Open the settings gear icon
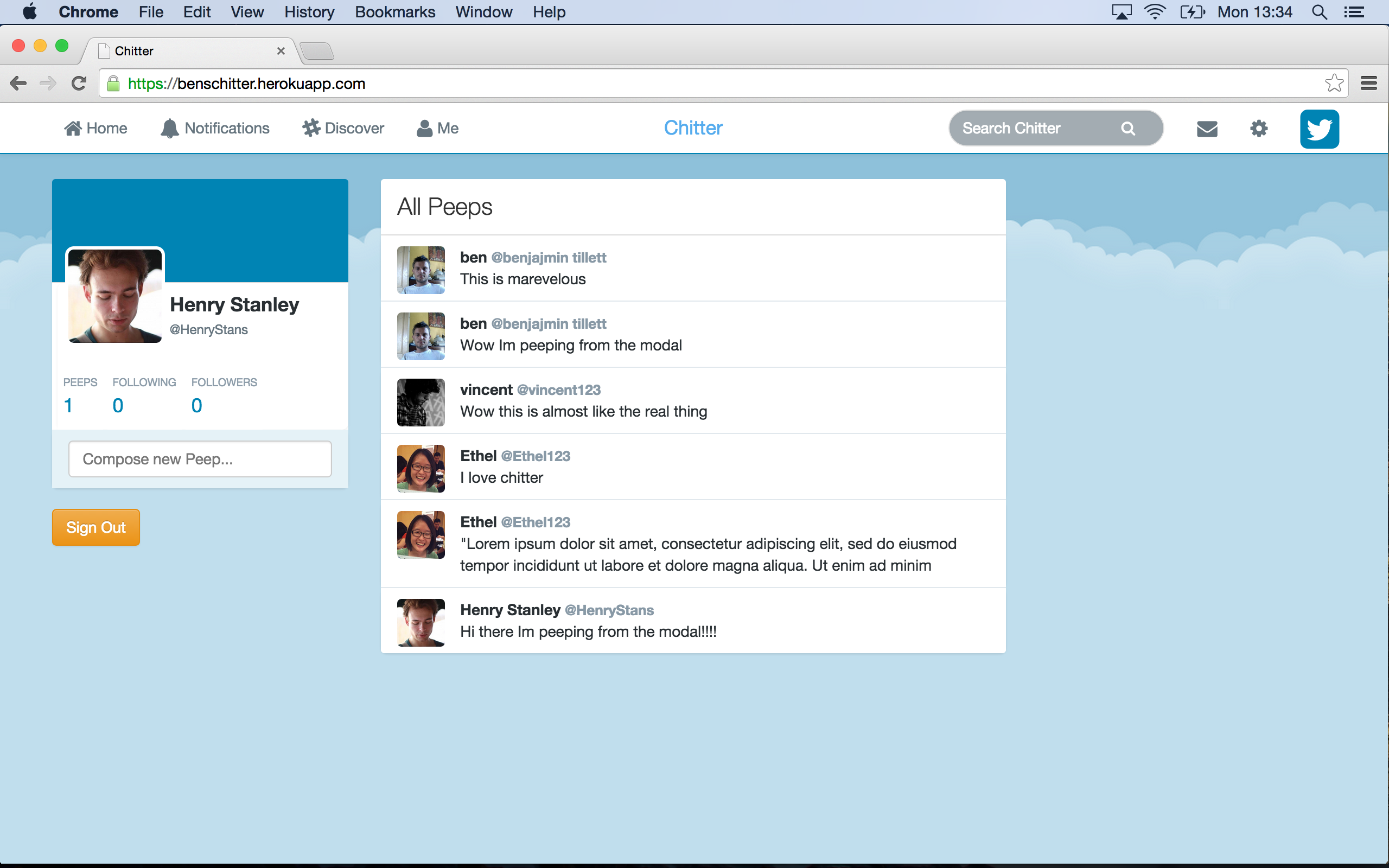 pos(1258,128)
